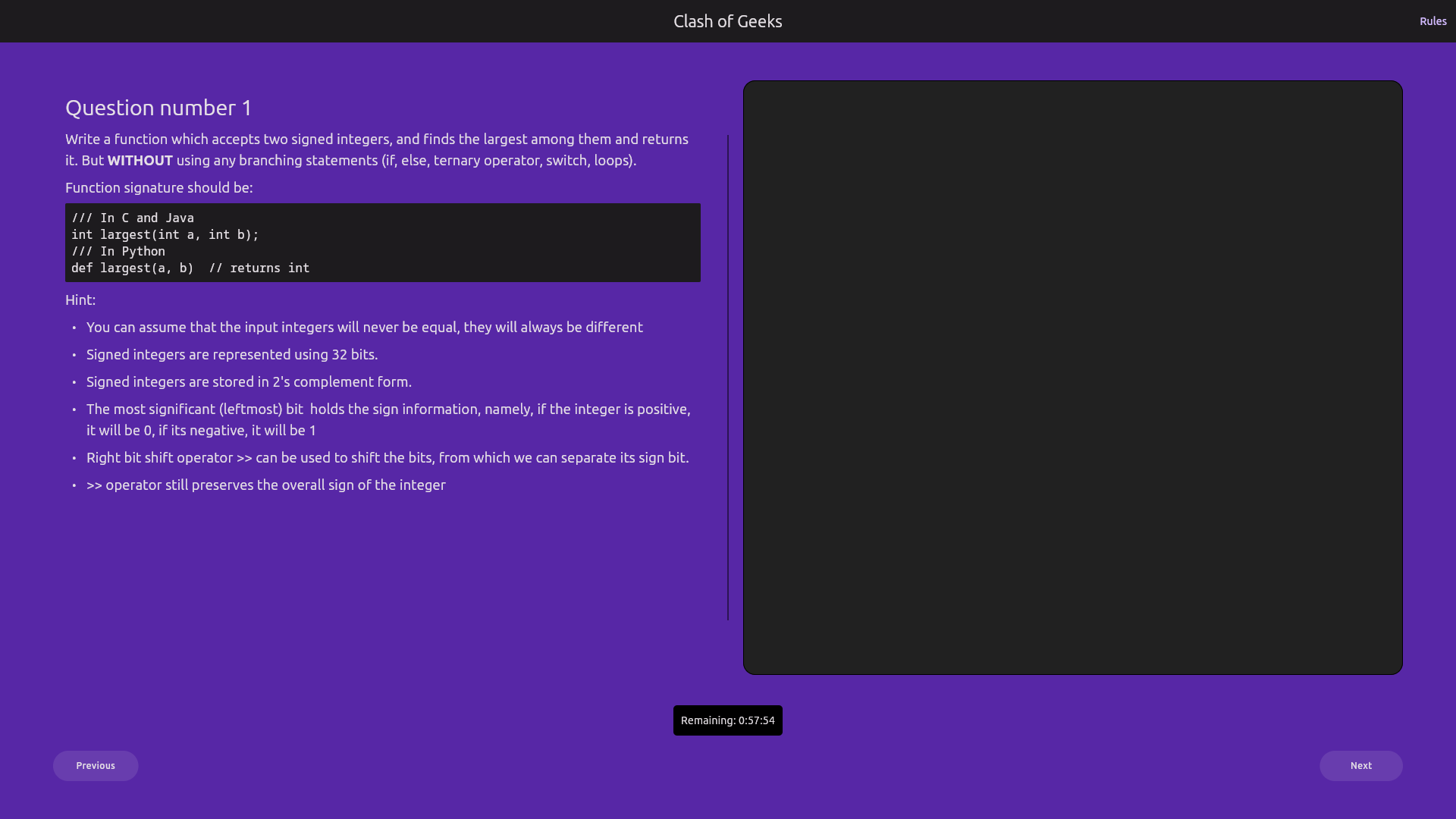Click the hint about integers never being equal
The image size is (1456, 819).
tap(364, 328)
